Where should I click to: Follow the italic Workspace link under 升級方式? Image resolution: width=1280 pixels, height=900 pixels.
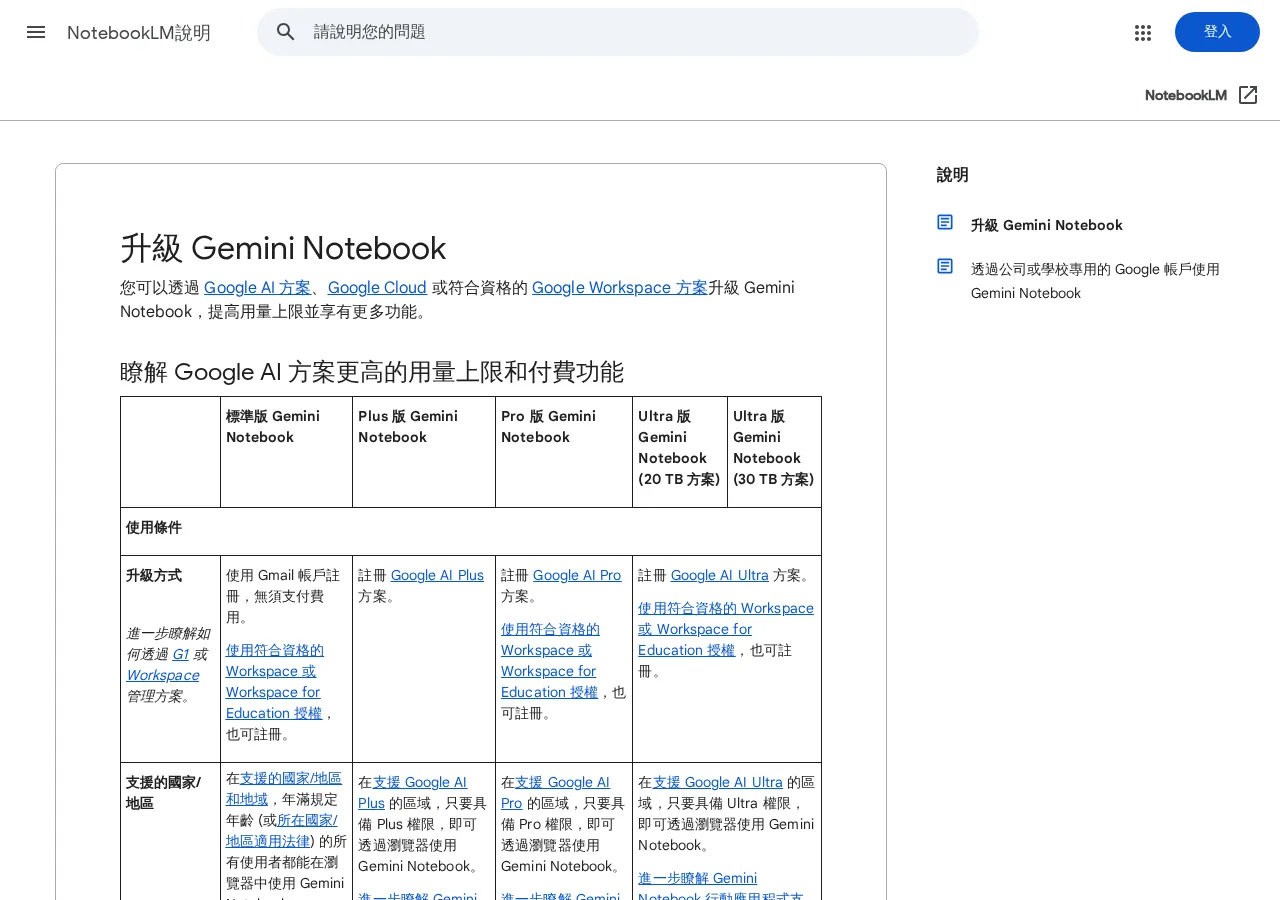[x=162, y=675]
